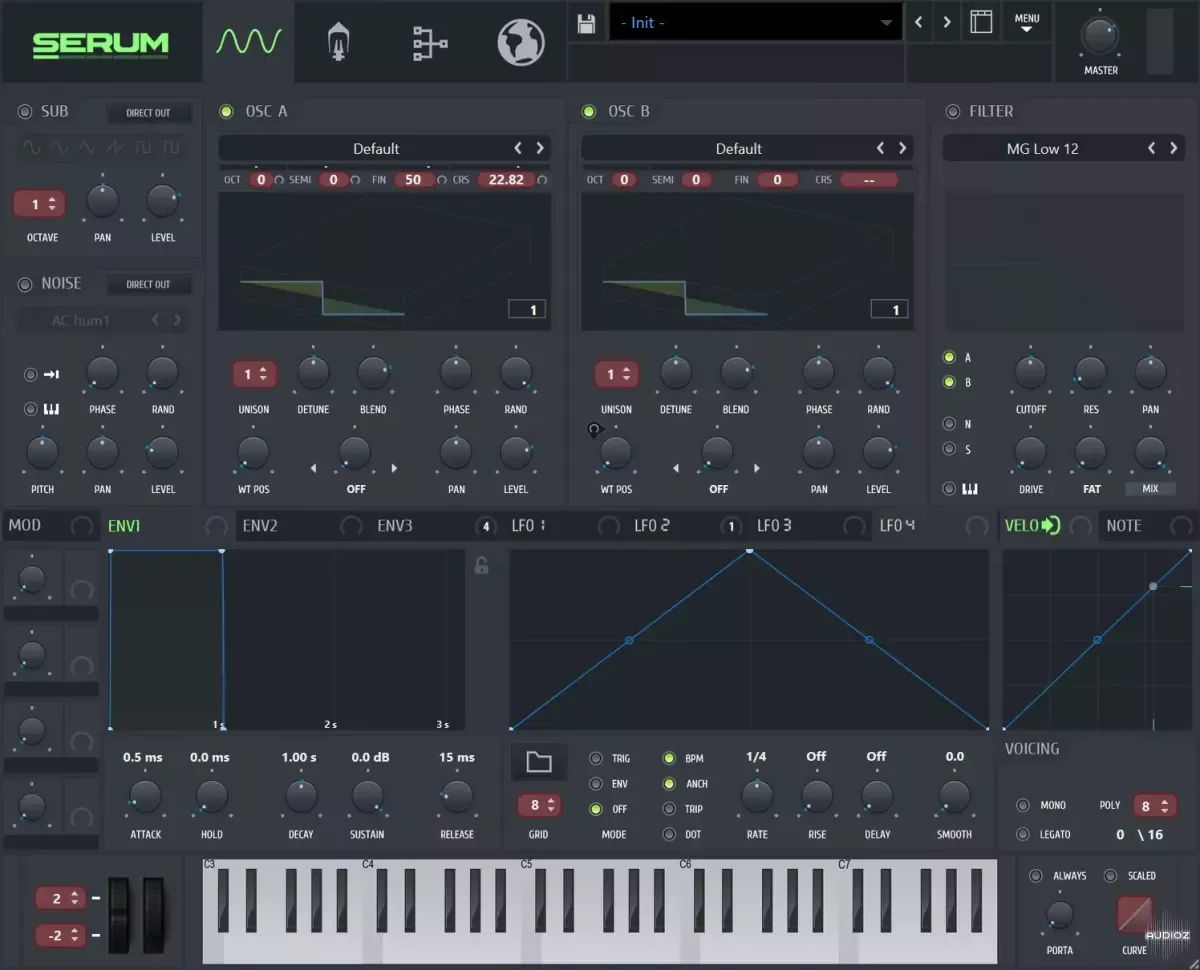This screenshot has height=970, width=1200.
Task: Select the LFO 2 tab
Action: point(652,526)
